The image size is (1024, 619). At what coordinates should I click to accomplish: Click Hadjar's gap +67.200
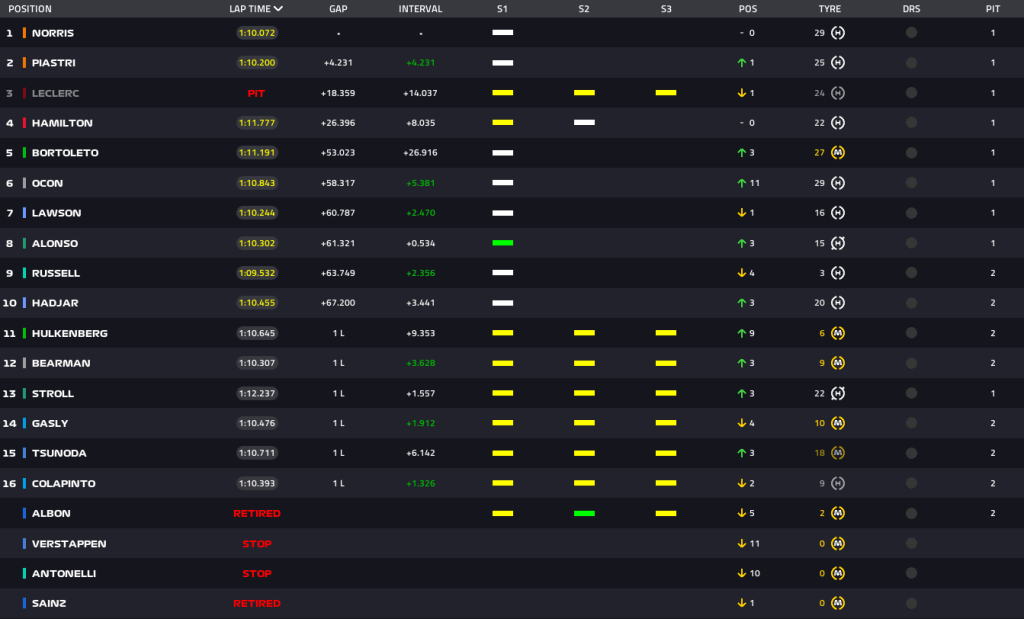pos(338,303)
